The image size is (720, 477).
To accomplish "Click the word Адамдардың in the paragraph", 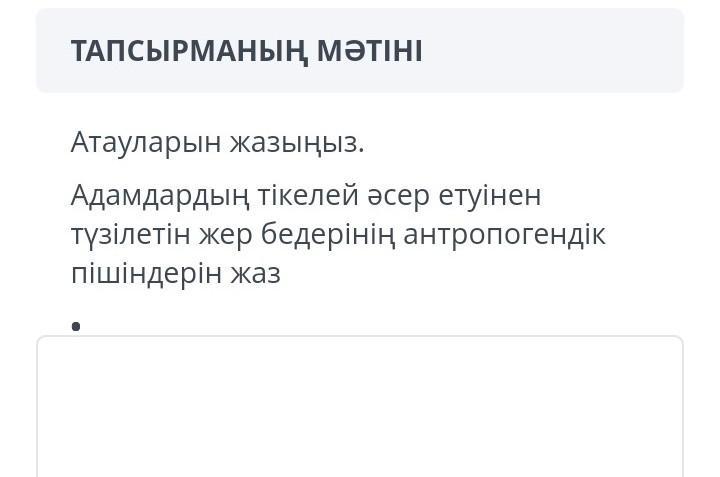I will click(x=160, y=196).
